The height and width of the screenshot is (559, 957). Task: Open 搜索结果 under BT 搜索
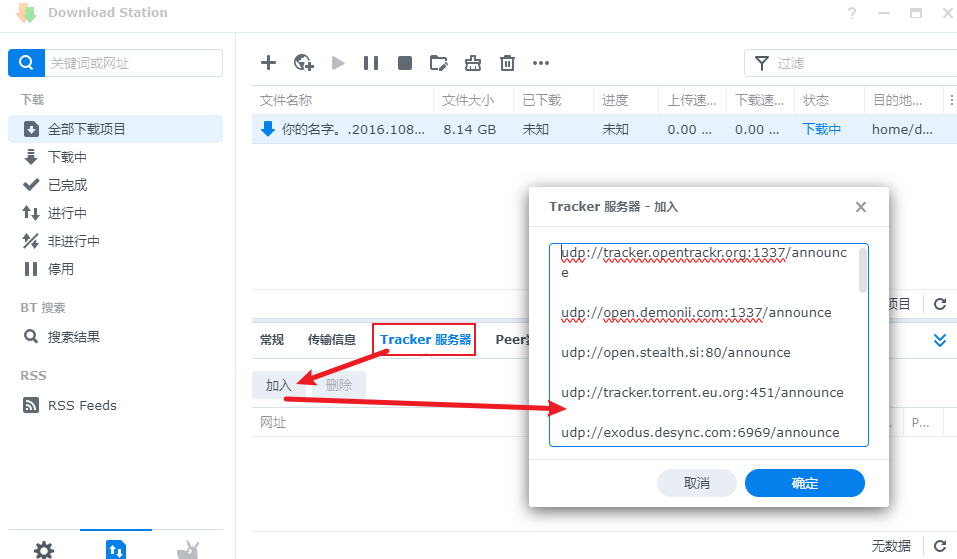[115, 337]
